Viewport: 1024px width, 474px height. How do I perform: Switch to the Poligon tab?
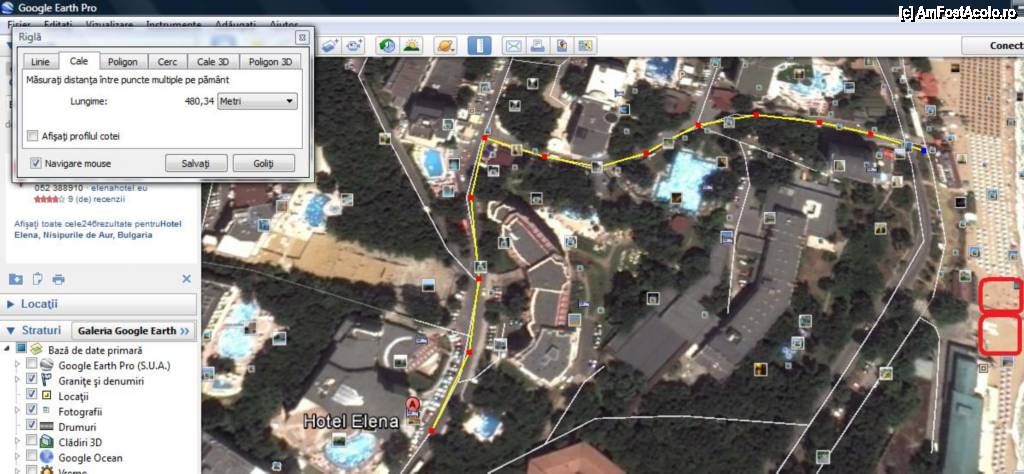(x=123, y=61)
